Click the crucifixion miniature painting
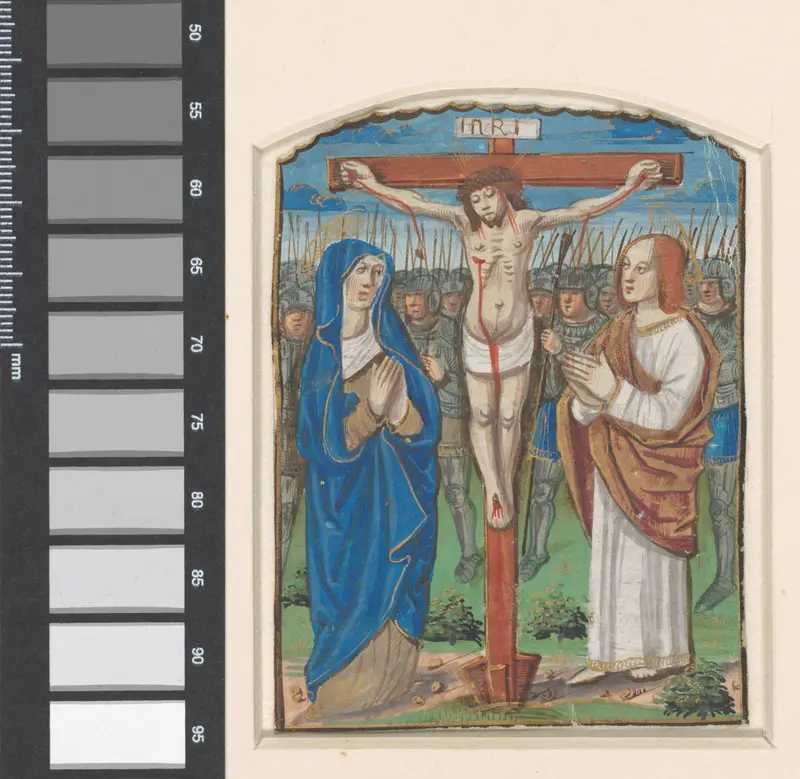The height and width of the screenshot is (779, 800). (509, 416)
